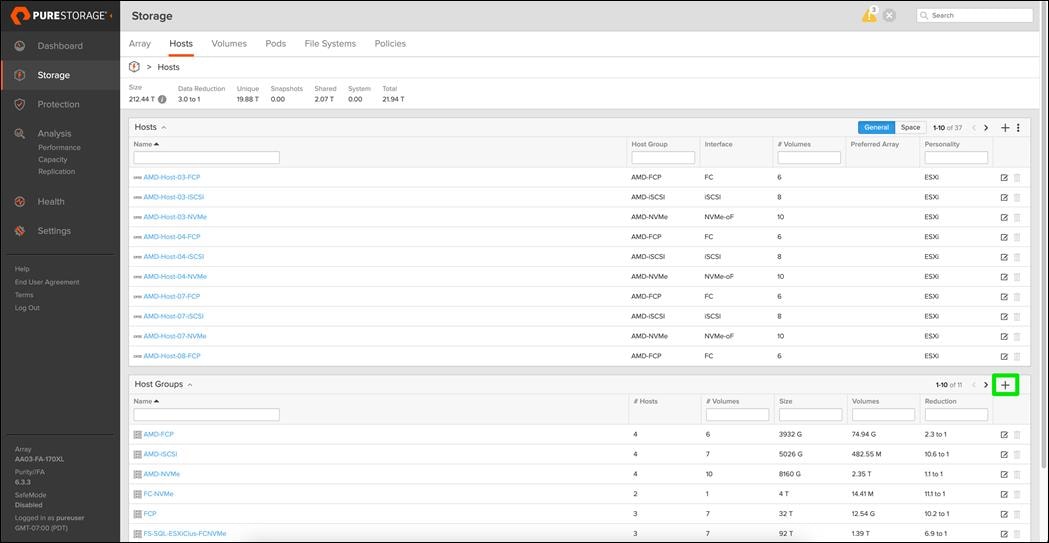
Task: Click the Search field
Action: 974,15
